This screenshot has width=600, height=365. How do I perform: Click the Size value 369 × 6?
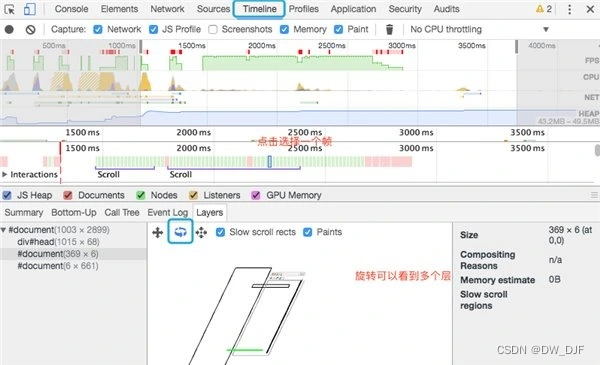click(570, 235)
